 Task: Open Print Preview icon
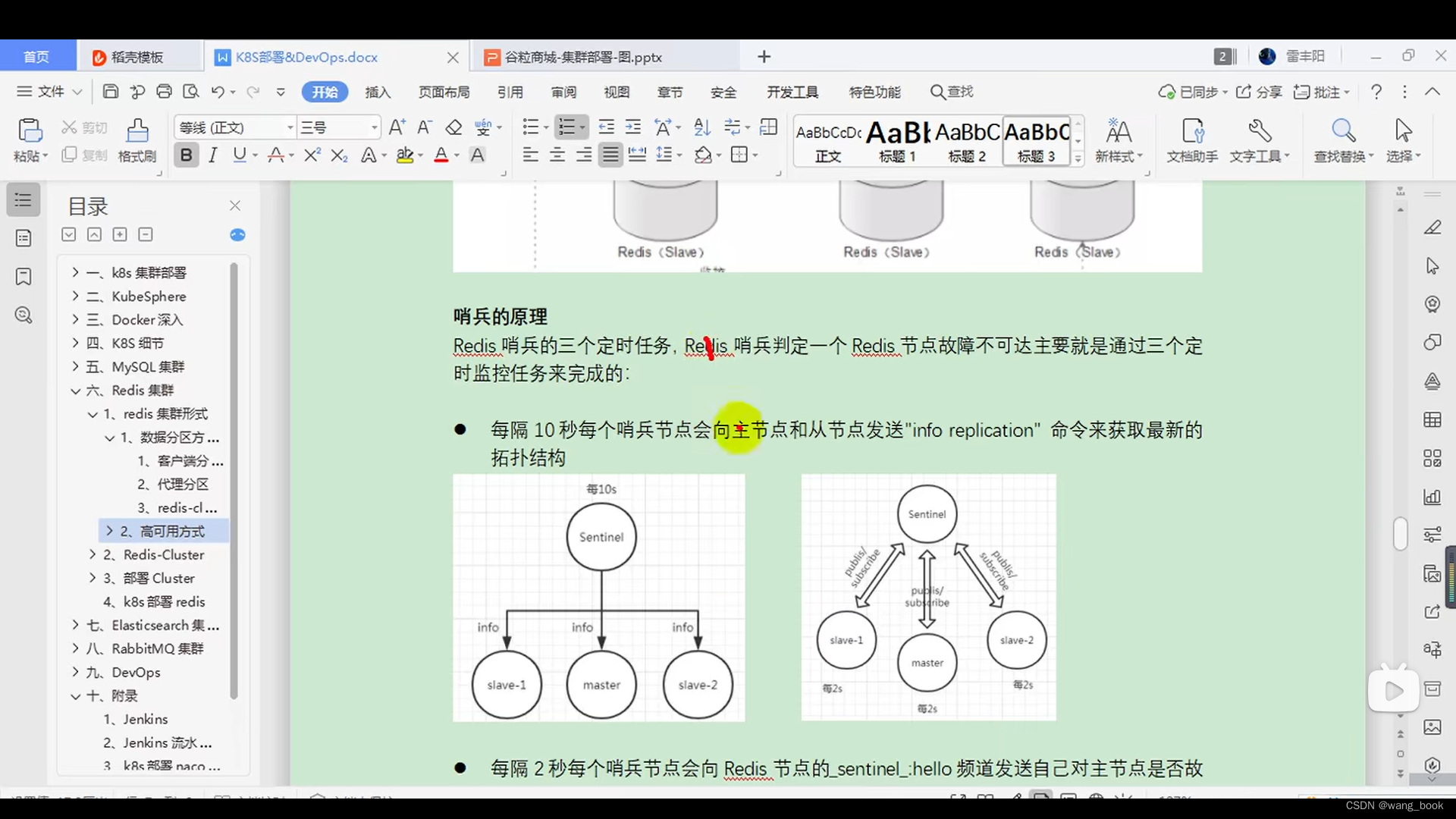point(191,92)
